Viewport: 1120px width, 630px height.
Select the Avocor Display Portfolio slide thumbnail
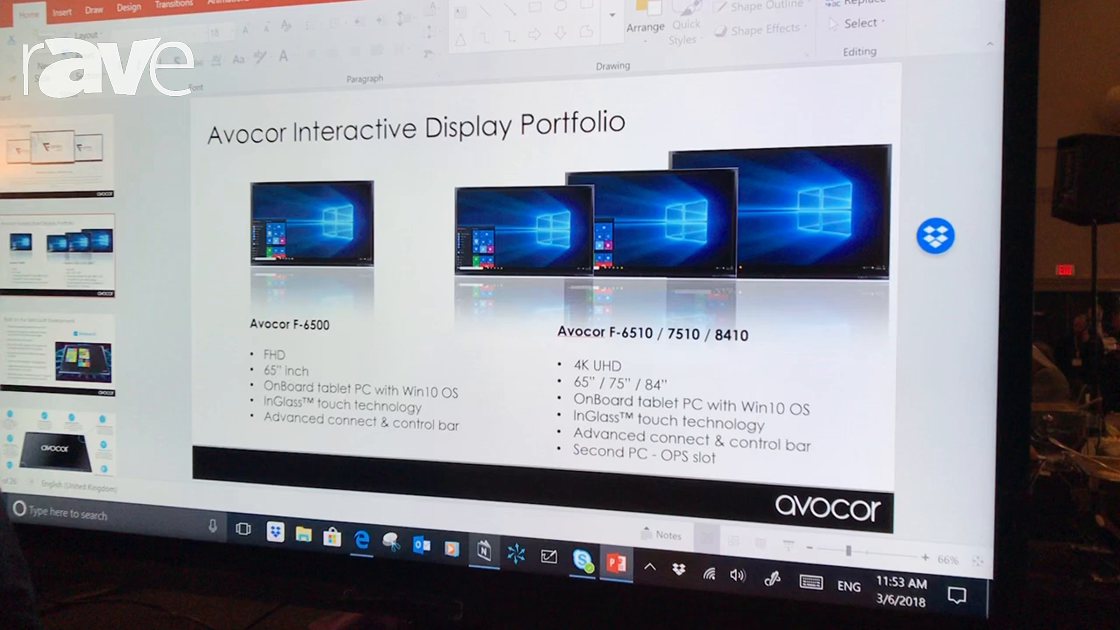pyautogui.click(x=57, y=254)
